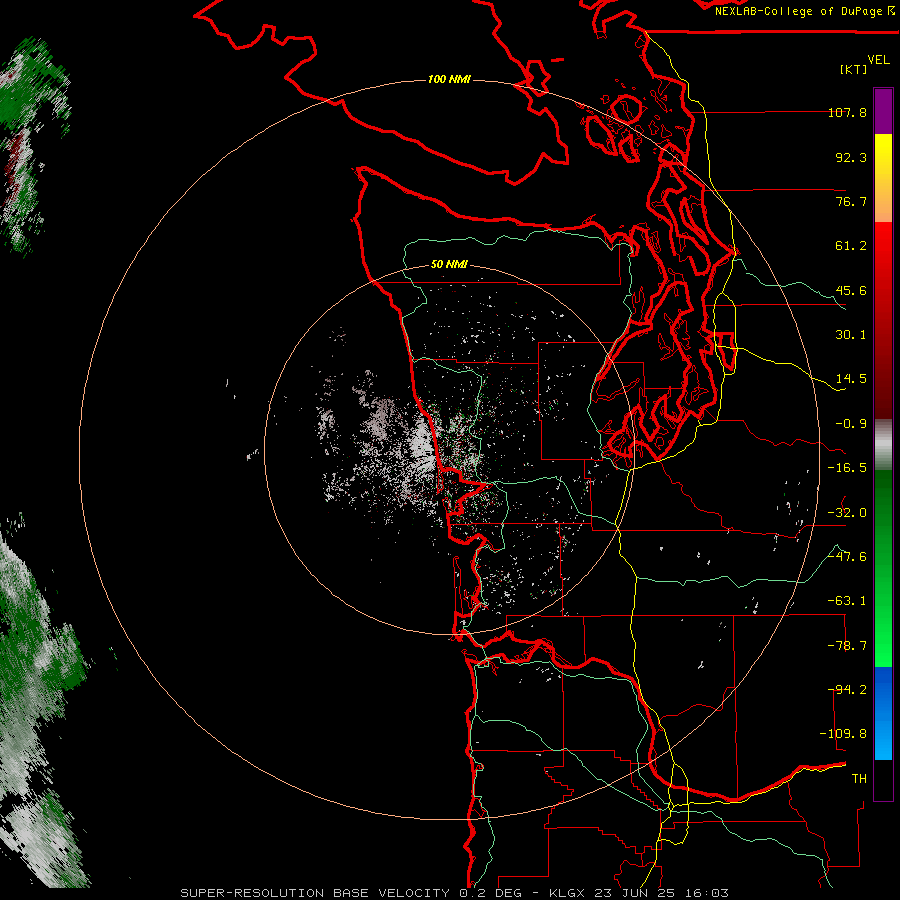The height and width of the screenshot is (900, 900).
Task: Click the VEL legend title
Action: (878, 60)
